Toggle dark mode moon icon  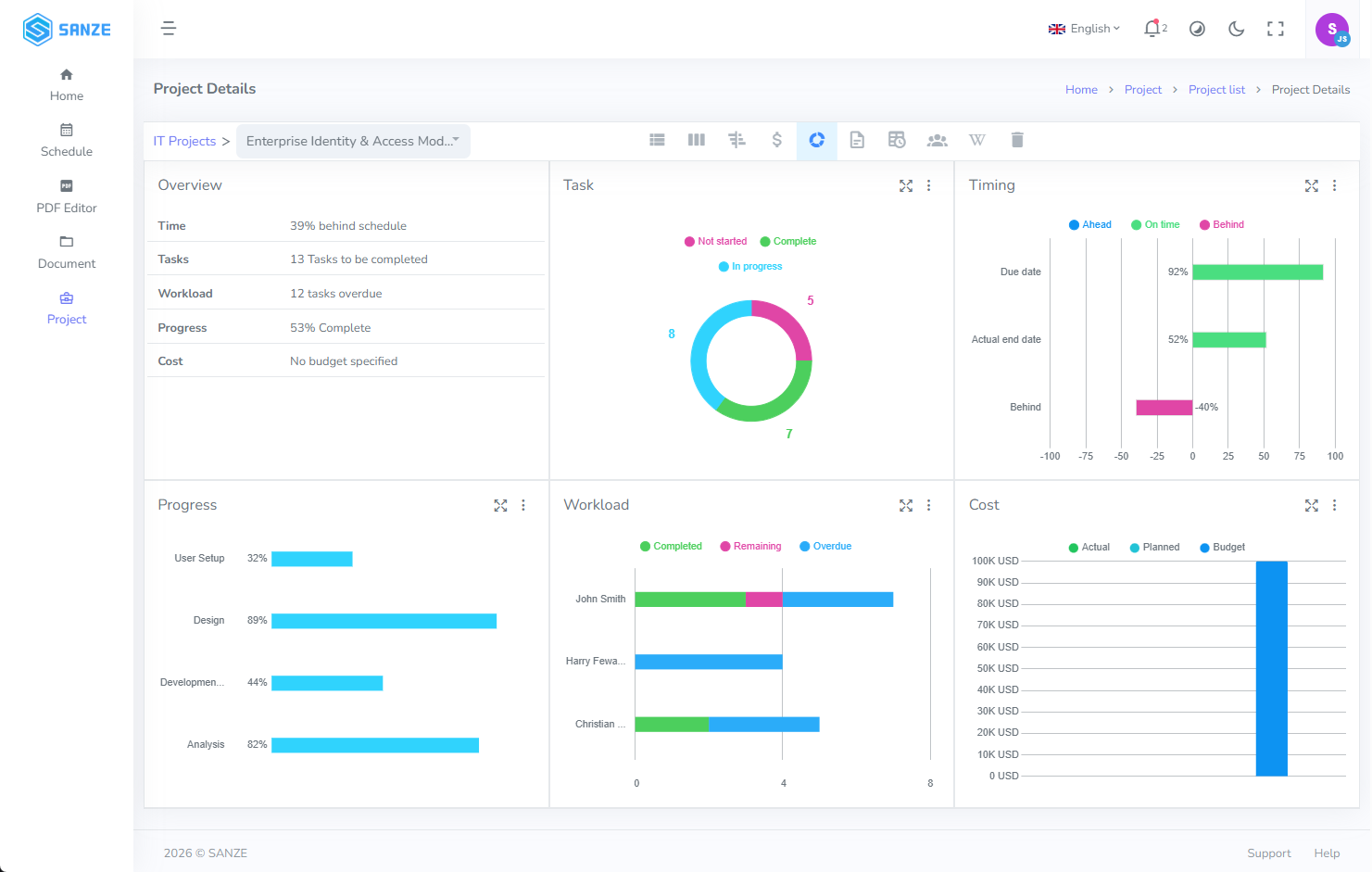1236,29
